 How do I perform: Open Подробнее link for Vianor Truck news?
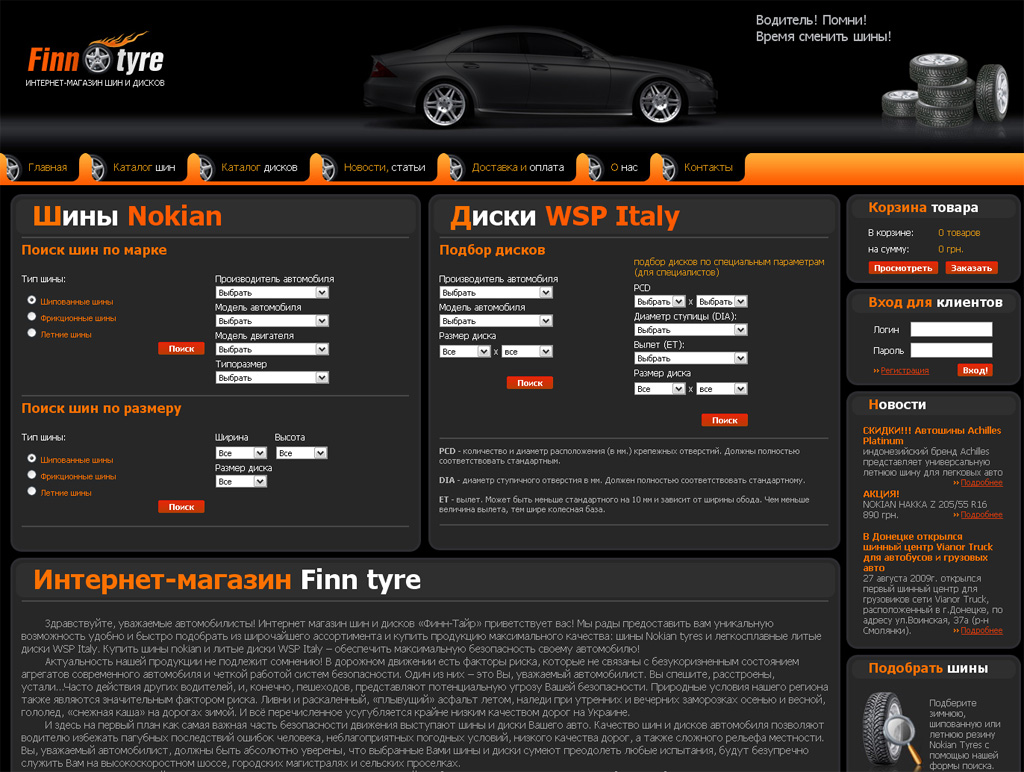pyautogui.click(x=982, y=630)
